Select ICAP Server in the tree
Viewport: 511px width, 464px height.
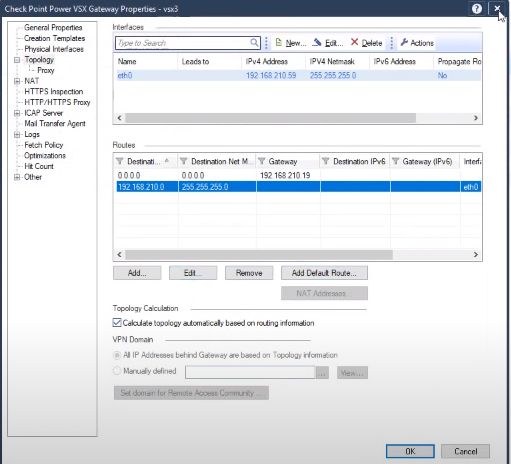[x=43, y=113]
